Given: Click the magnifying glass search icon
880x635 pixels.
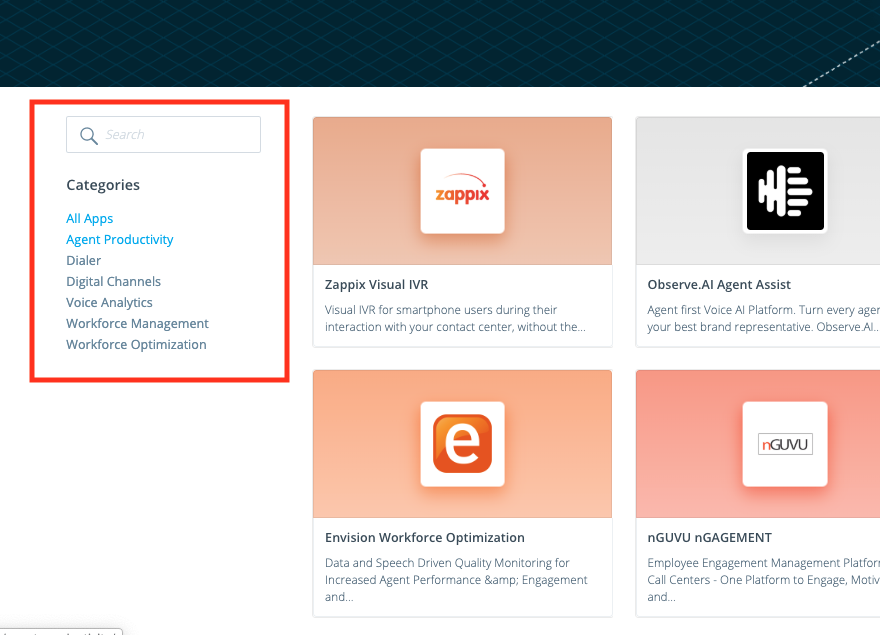Looking at the screenshot, I should pyautogui.click(x=88, y=134).
